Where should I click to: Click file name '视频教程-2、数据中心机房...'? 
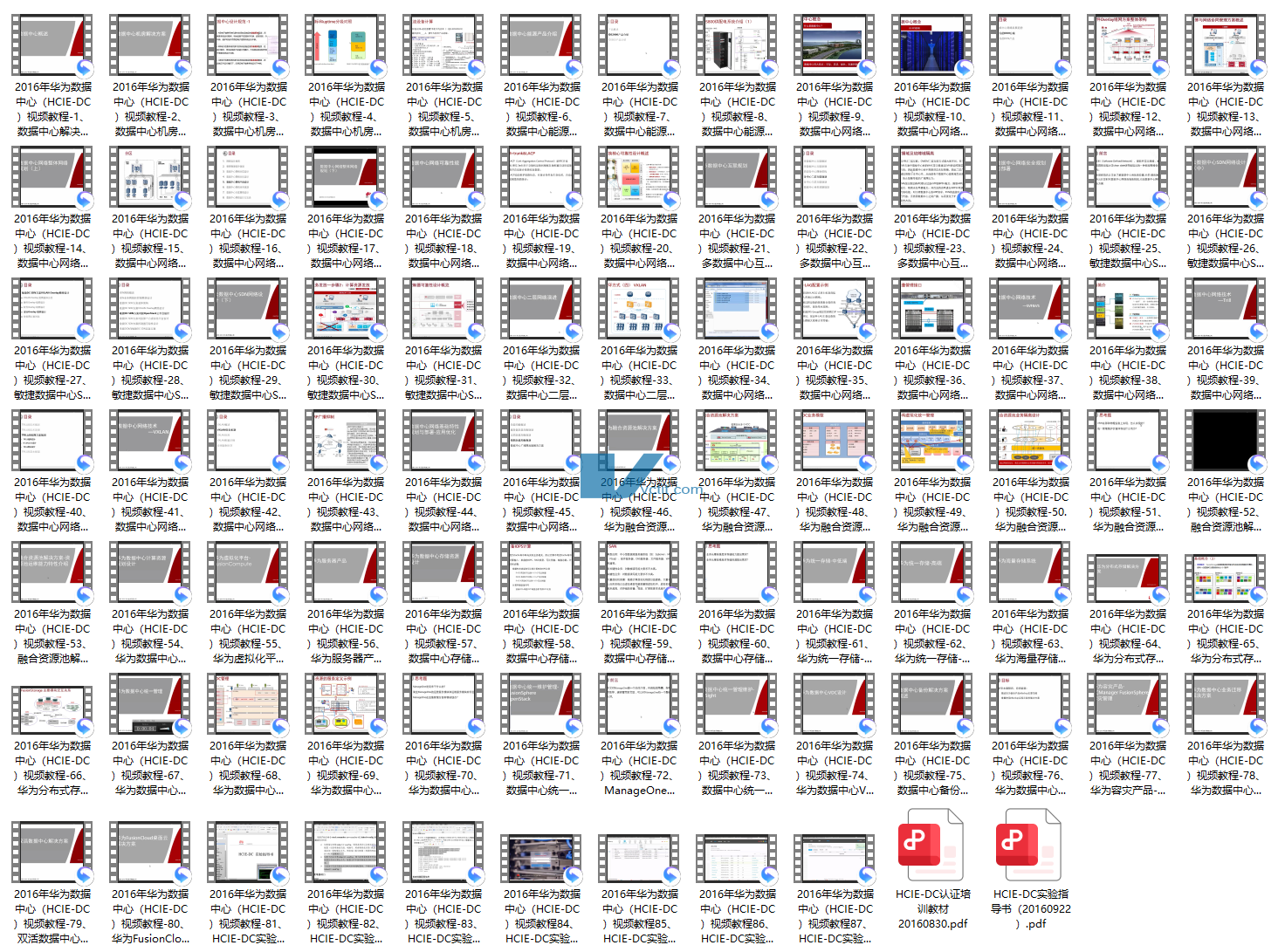click(x=150, y=109)
